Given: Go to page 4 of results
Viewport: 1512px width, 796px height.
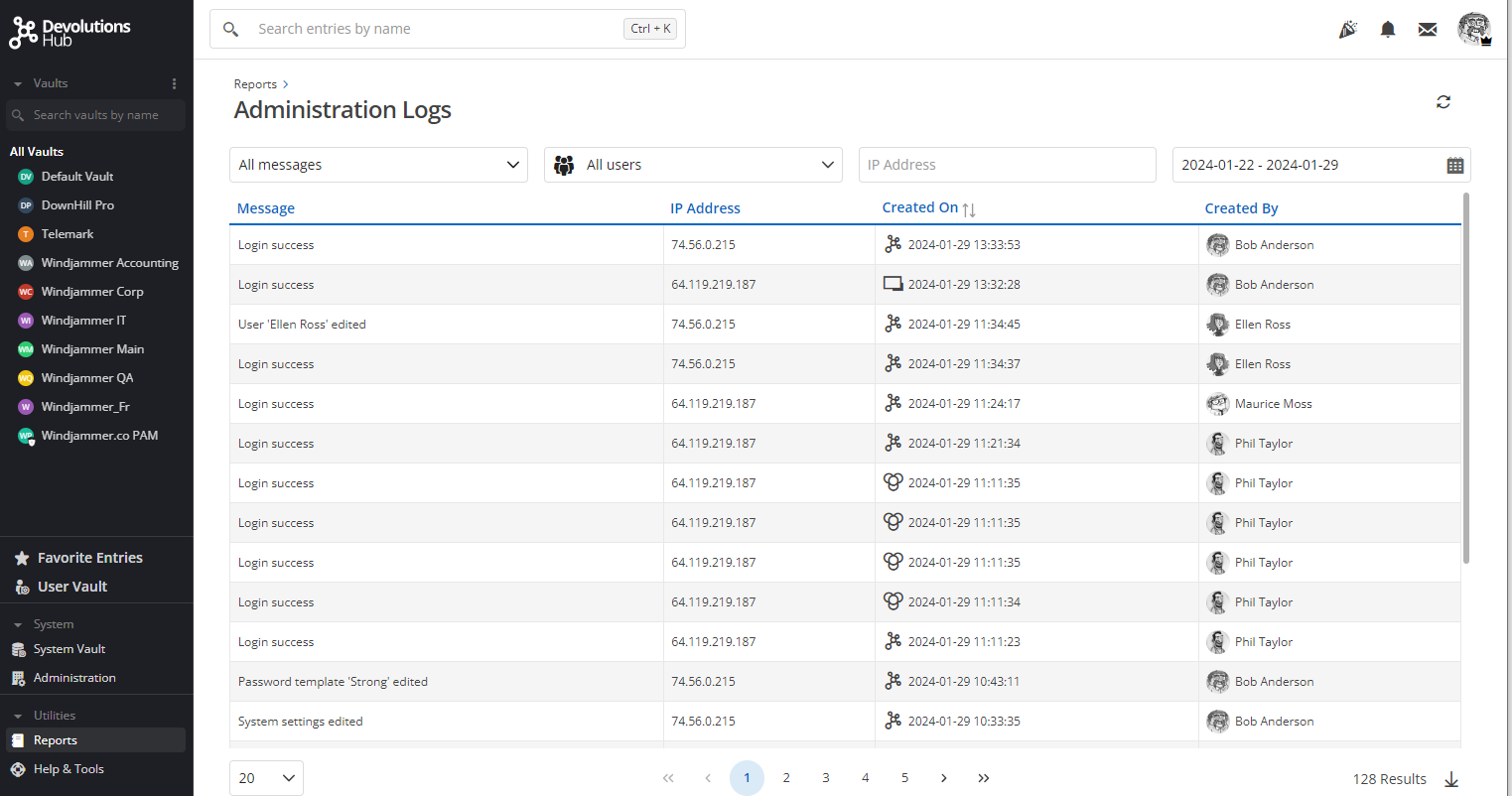Looking at the screenshot, I should (865, 778).
